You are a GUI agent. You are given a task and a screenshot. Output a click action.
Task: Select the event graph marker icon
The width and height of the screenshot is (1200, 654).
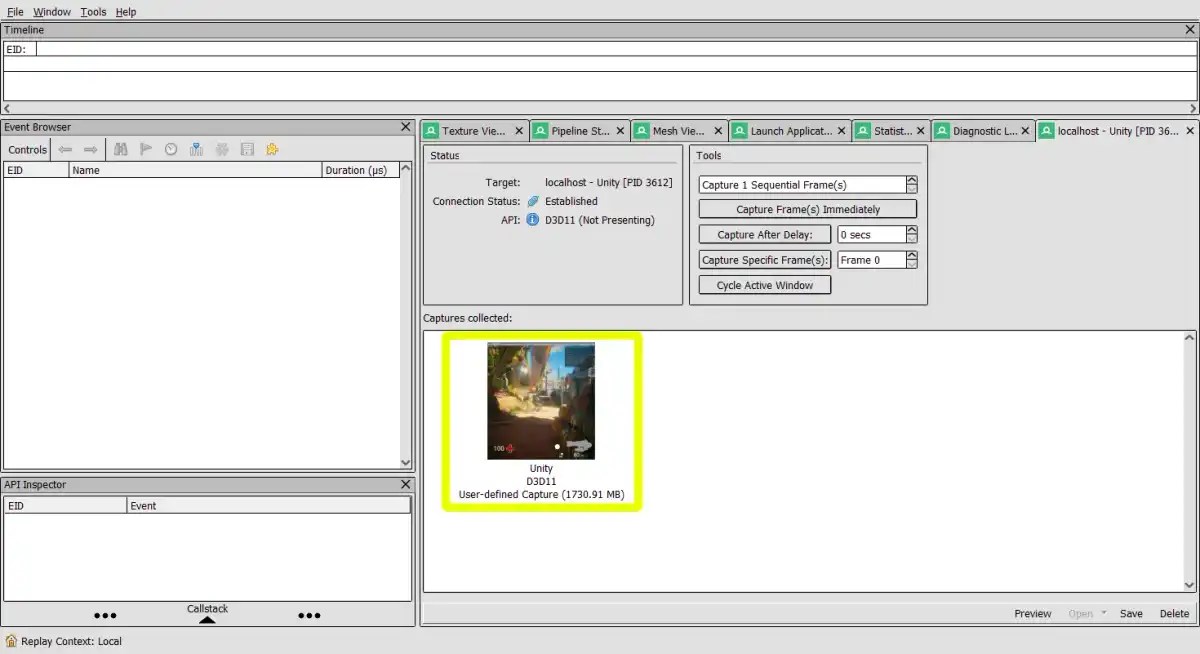click(196, 149)
